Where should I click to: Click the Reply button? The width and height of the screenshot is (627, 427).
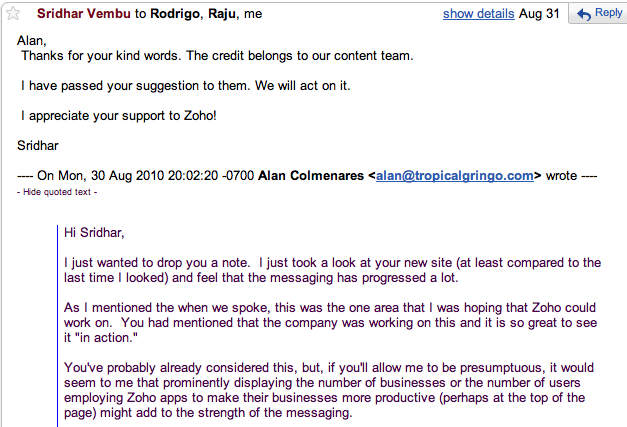[x=598, y=13]
